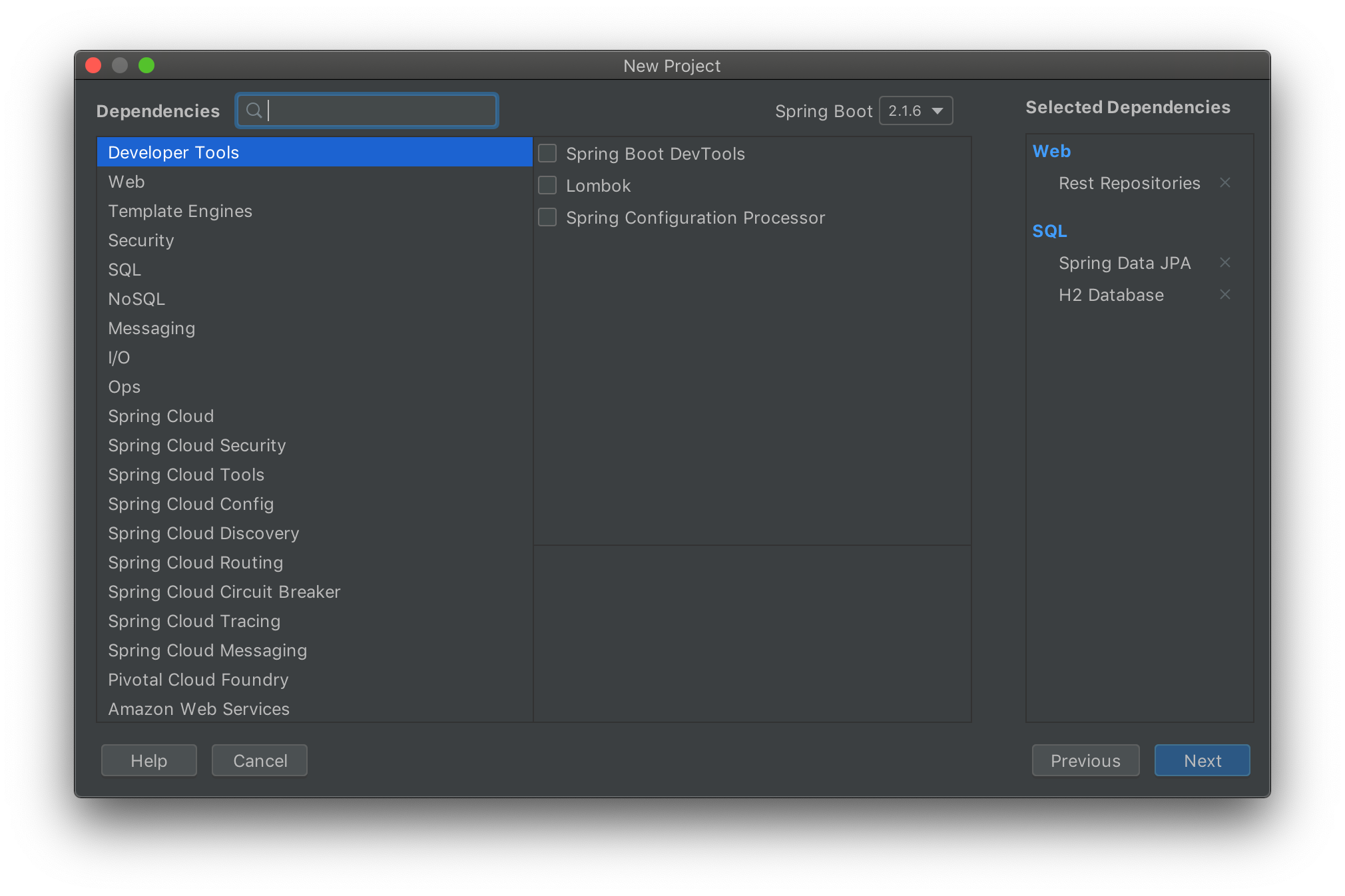
Task: Check the Lombok dependency
Action: 547,186
